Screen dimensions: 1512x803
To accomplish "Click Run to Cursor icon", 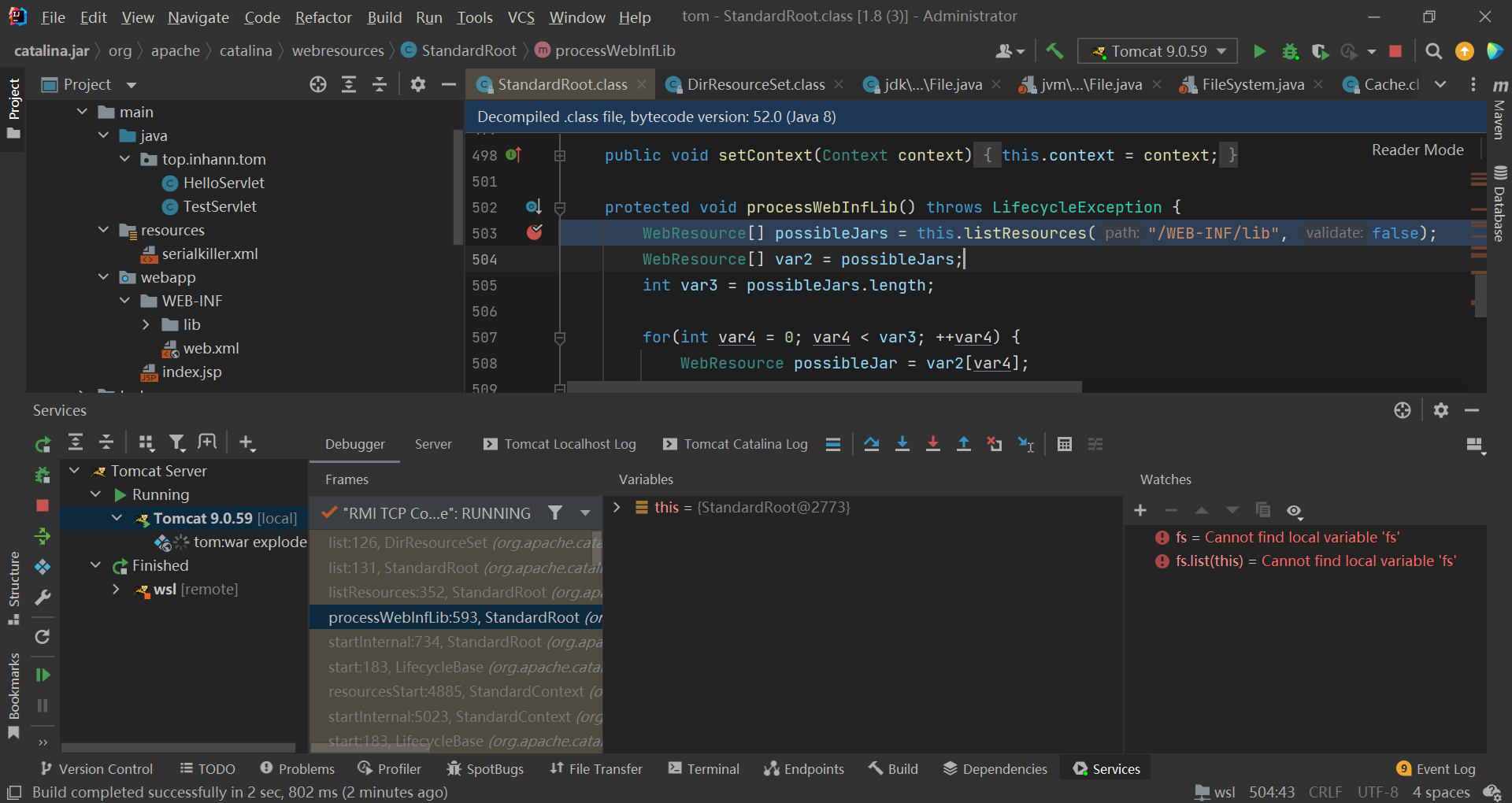I will tap(1025, 444).
